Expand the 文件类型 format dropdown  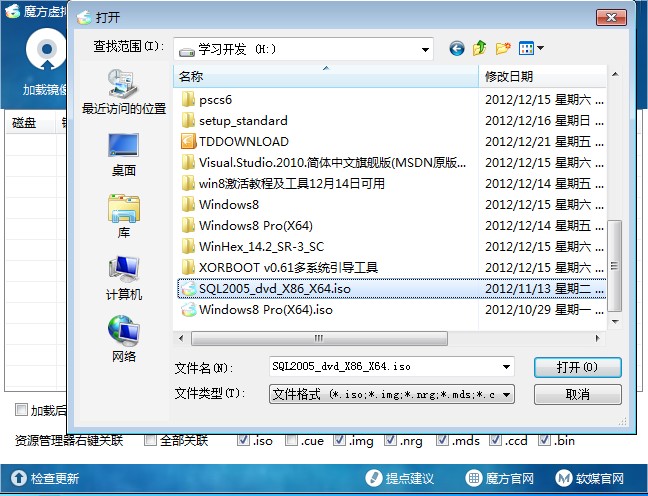(506, 395)
